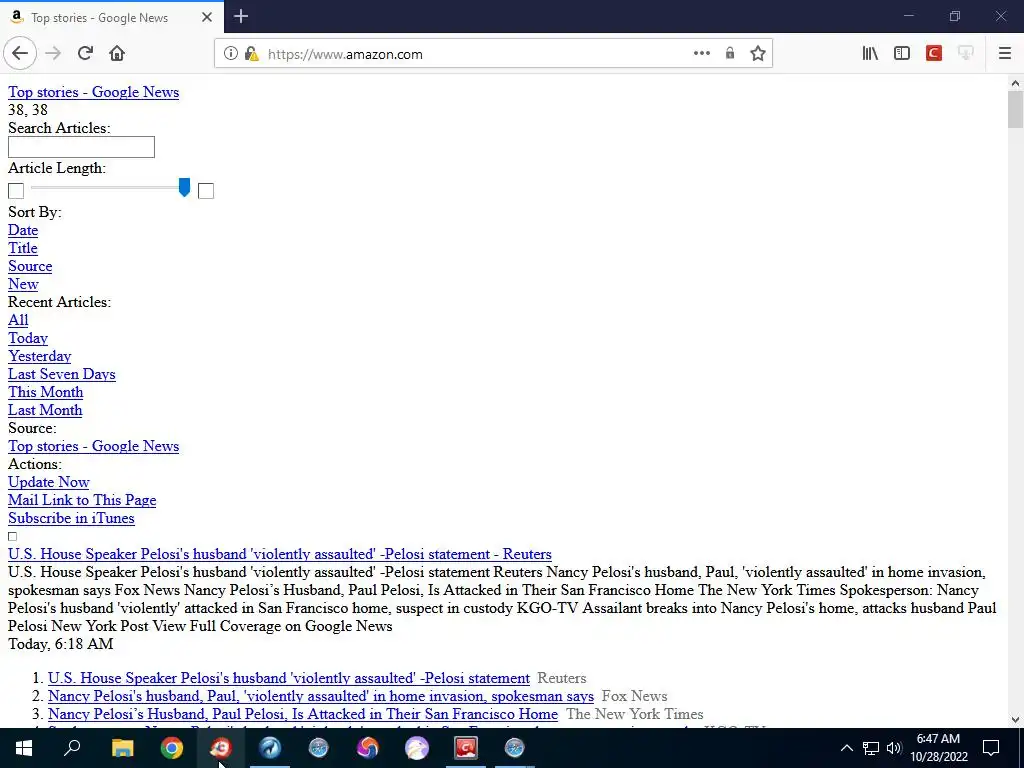The width and height of the screenshot is (1024, 768).
Task: Open the Pelosi statement - Reuters headline link
Action: [x=280, y=554]
